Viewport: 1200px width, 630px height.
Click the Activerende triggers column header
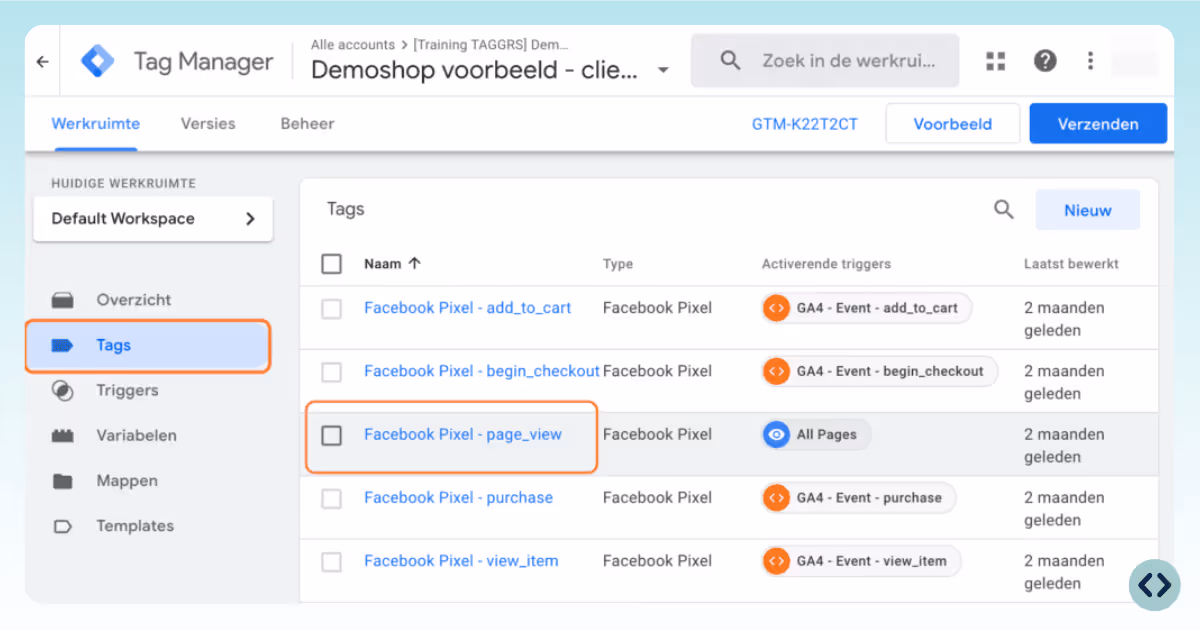pyautogui.click(x=826, y=264)
